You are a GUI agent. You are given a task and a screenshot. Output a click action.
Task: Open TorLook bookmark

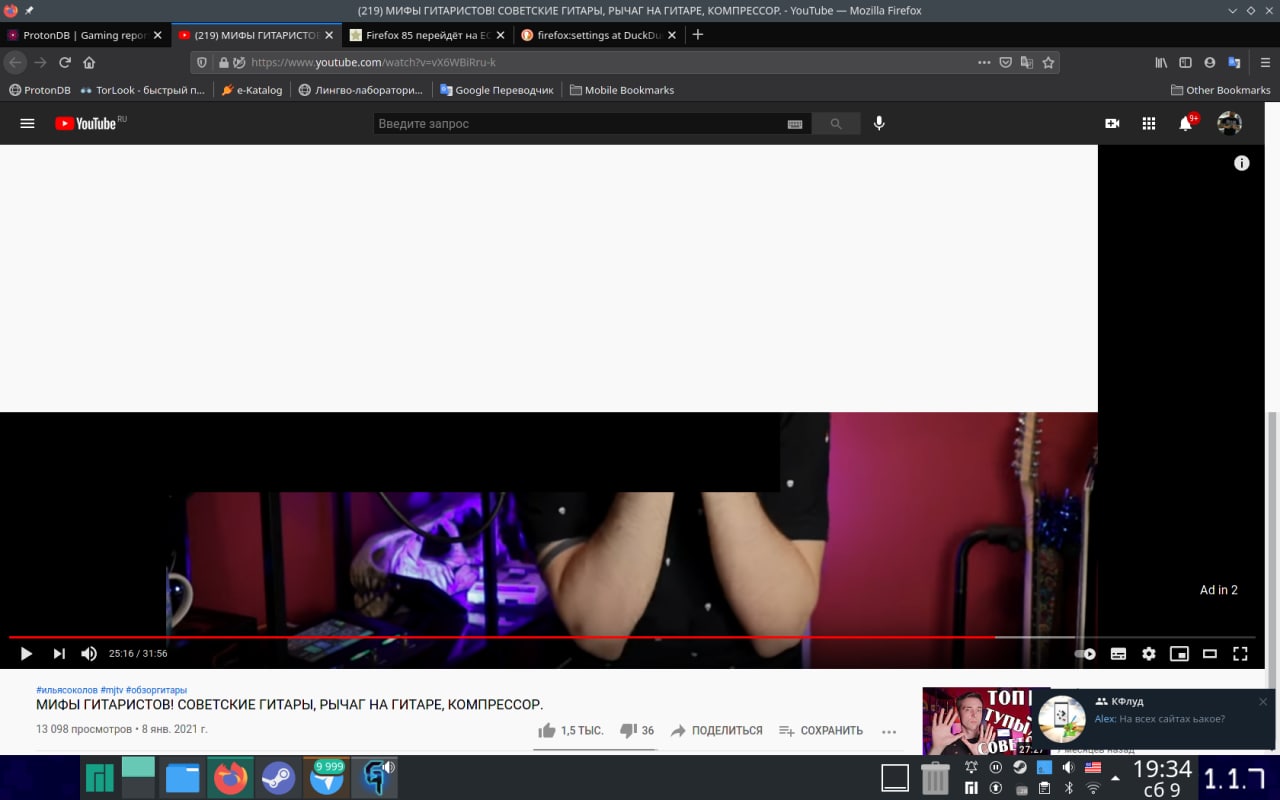tap(142, 90)
